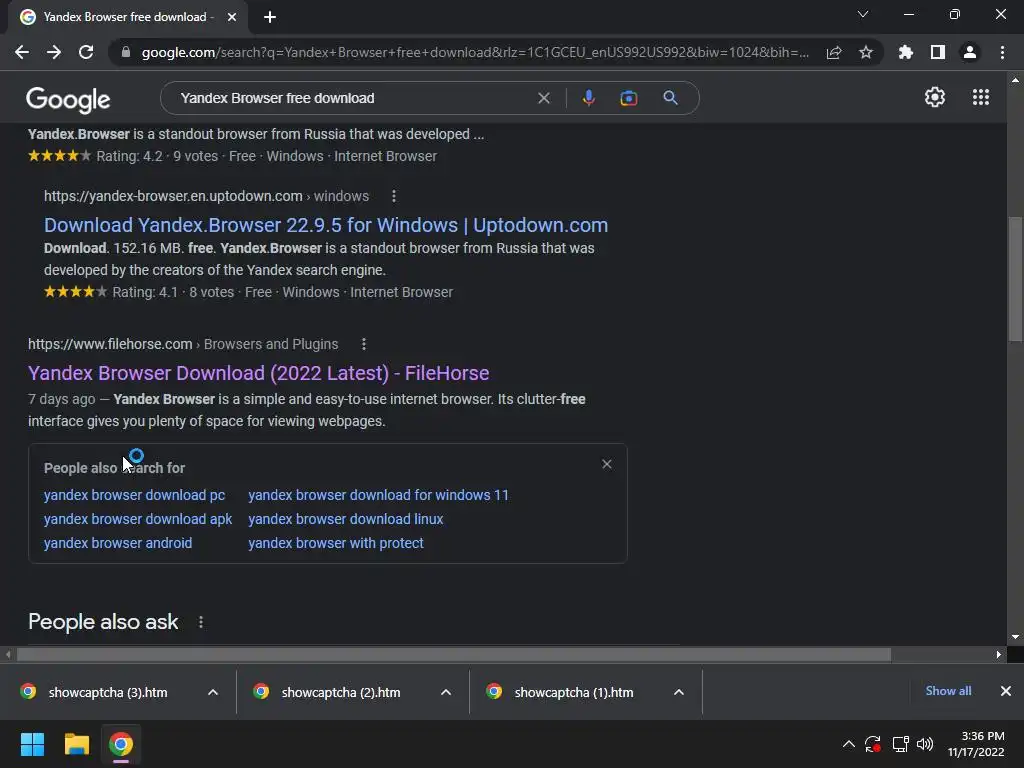Open tab search chevron in title bar
This screenshot has width=1024, height=768.
(863, 14)
